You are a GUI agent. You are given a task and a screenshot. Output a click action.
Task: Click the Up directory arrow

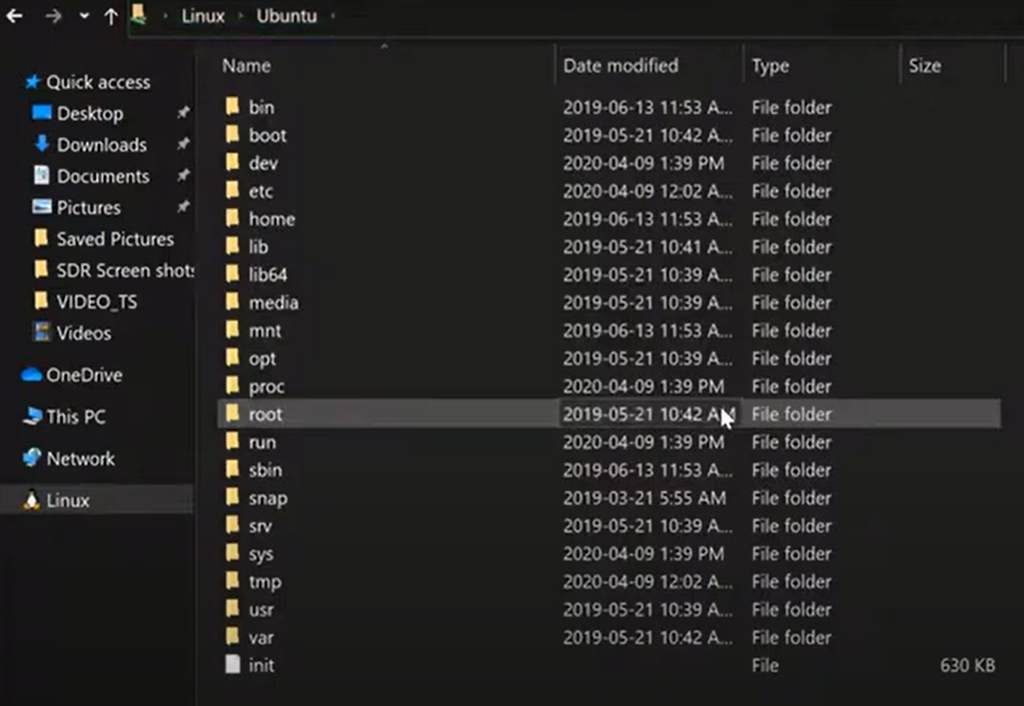111,17
